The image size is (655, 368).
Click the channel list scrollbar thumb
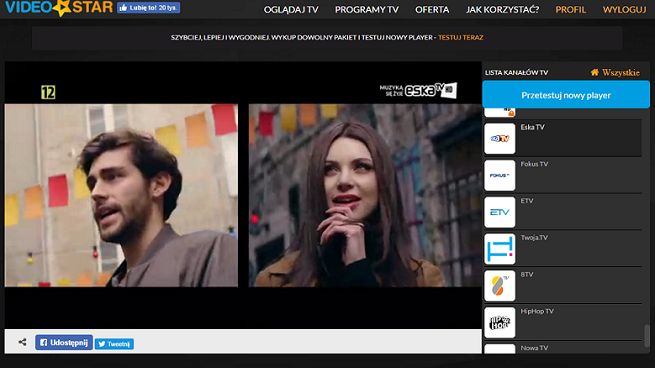(647, 335)
